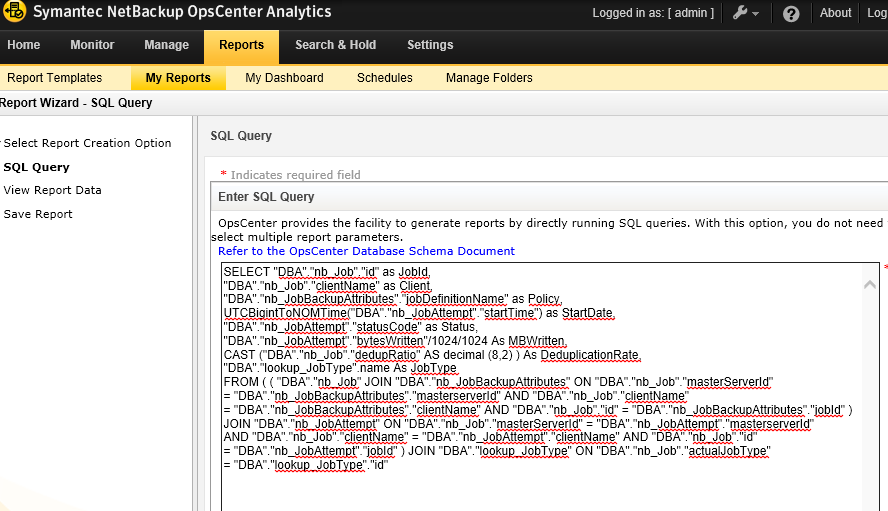Select the Reports tab
Image resolution: width=888 pixels, height=511 pixels.
241,46
